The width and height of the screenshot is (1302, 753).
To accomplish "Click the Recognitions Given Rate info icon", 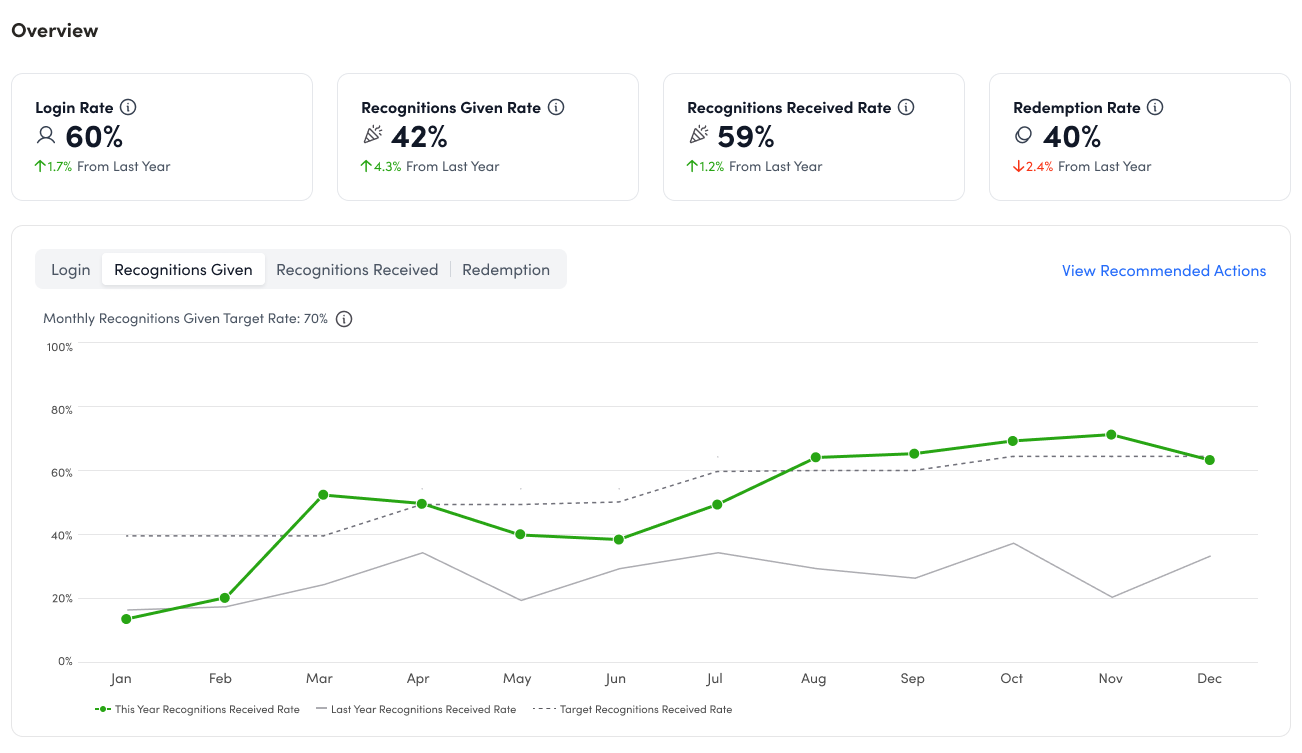I will [x=556, y=107].
